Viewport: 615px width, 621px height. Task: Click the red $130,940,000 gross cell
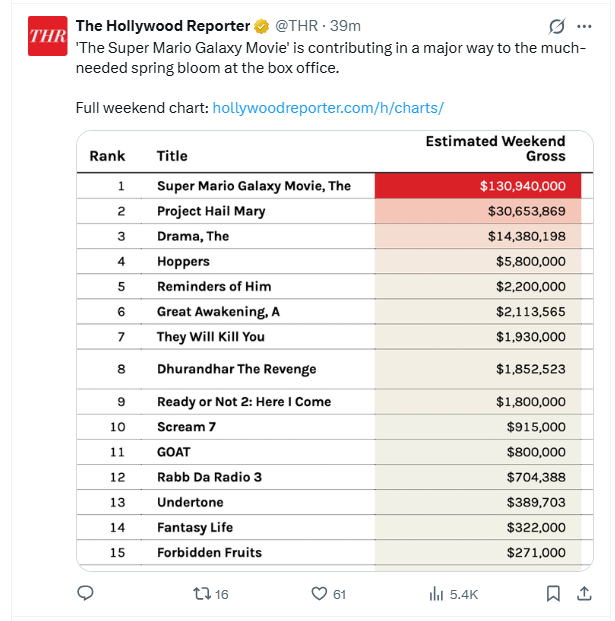coord(478,186)
